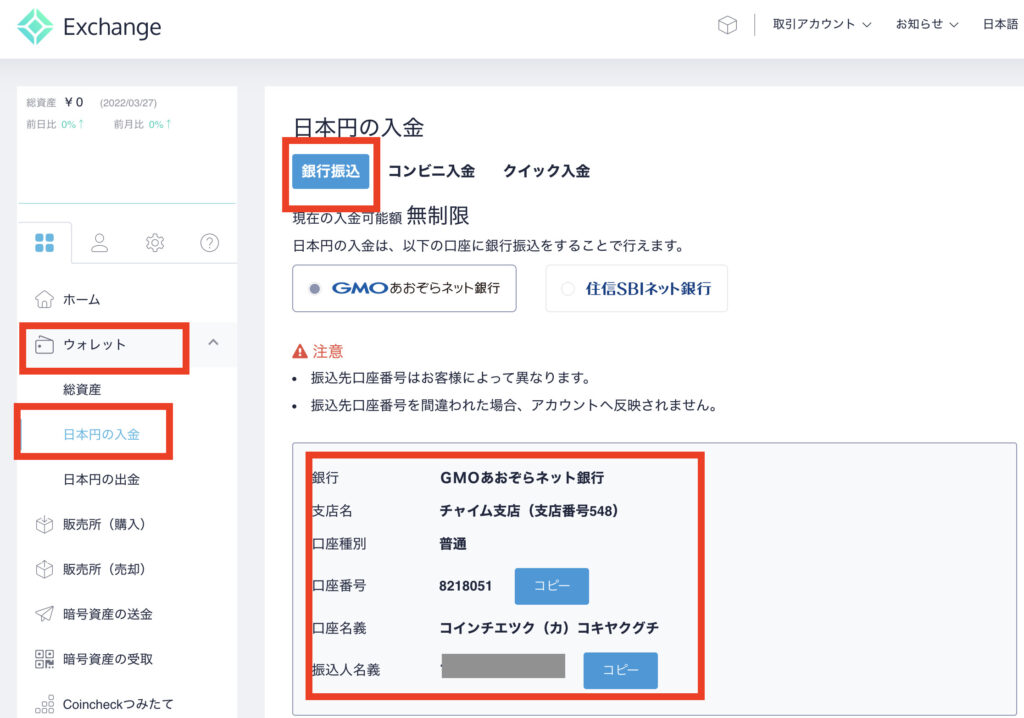Click チャイム支店（支店番号548）text
The width and height of the screenshot is (1024, 718).
(x=529, y=511)
